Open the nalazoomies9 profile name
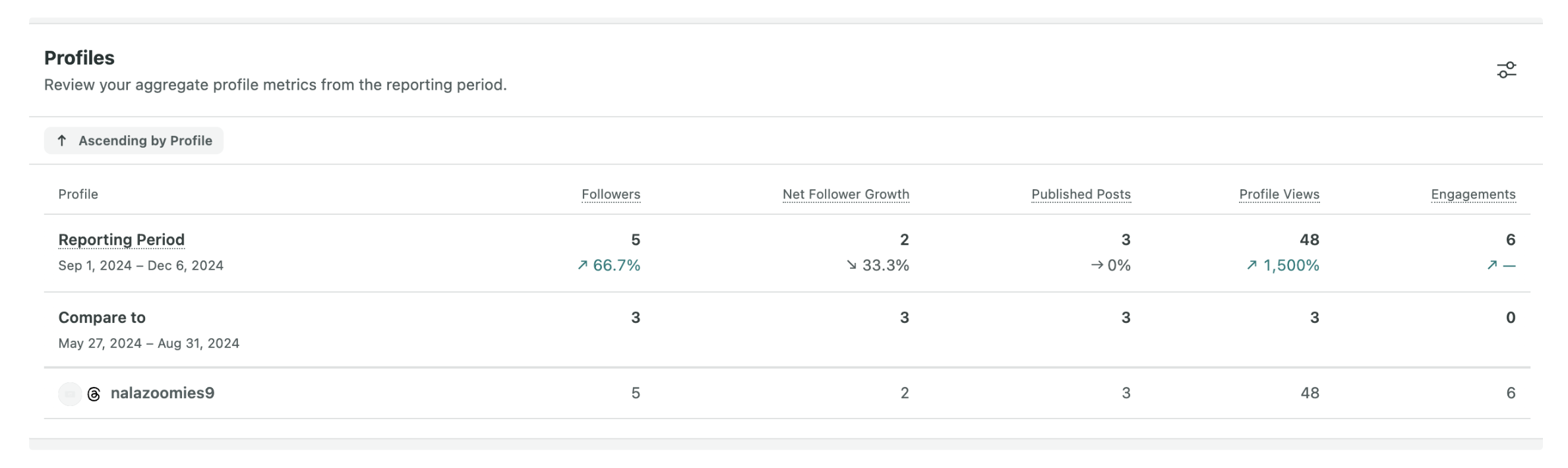1568x468 pixels. (162, 393)
